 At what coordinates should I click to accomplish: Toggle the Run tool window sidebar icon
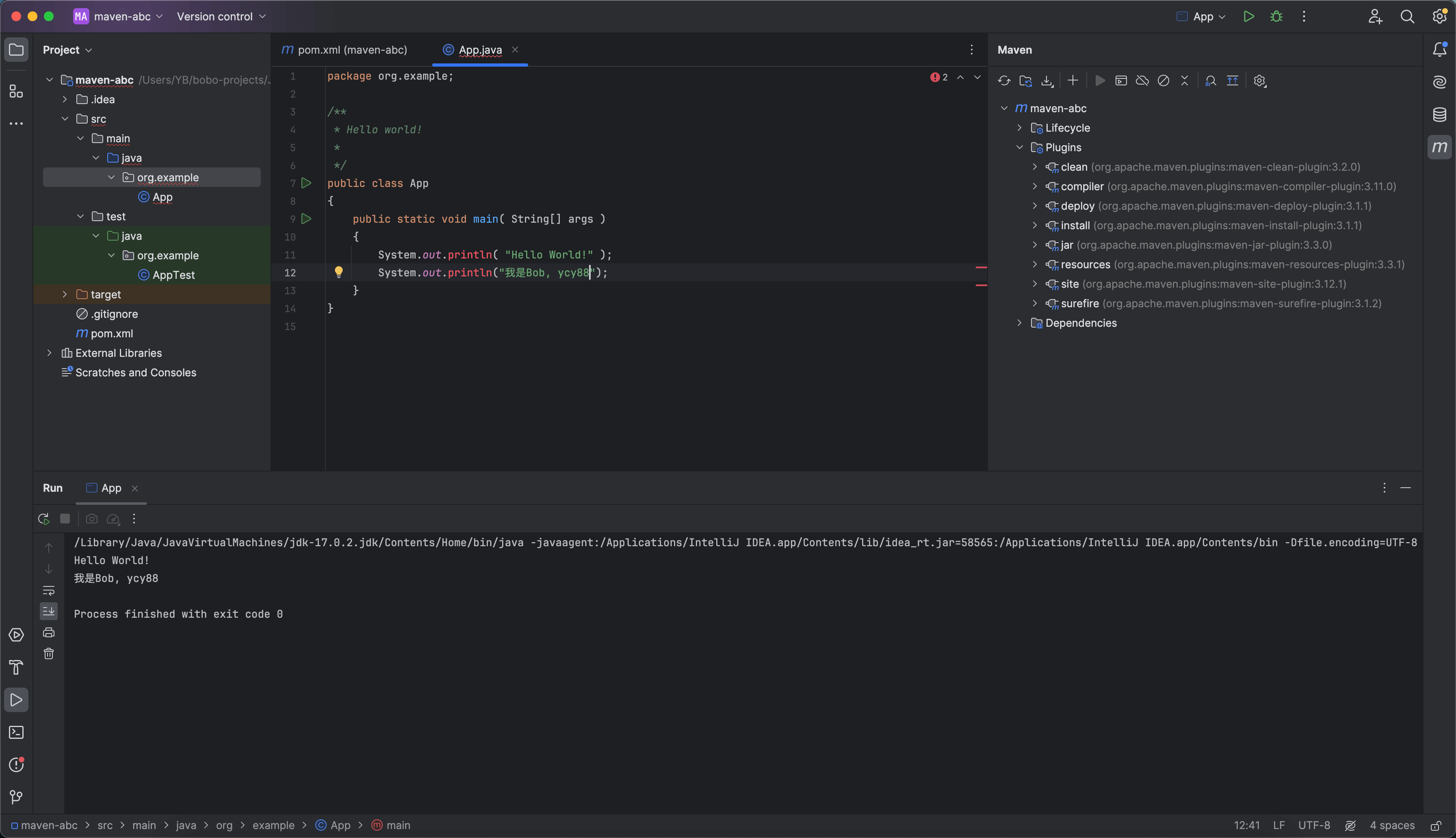[16, 700]
